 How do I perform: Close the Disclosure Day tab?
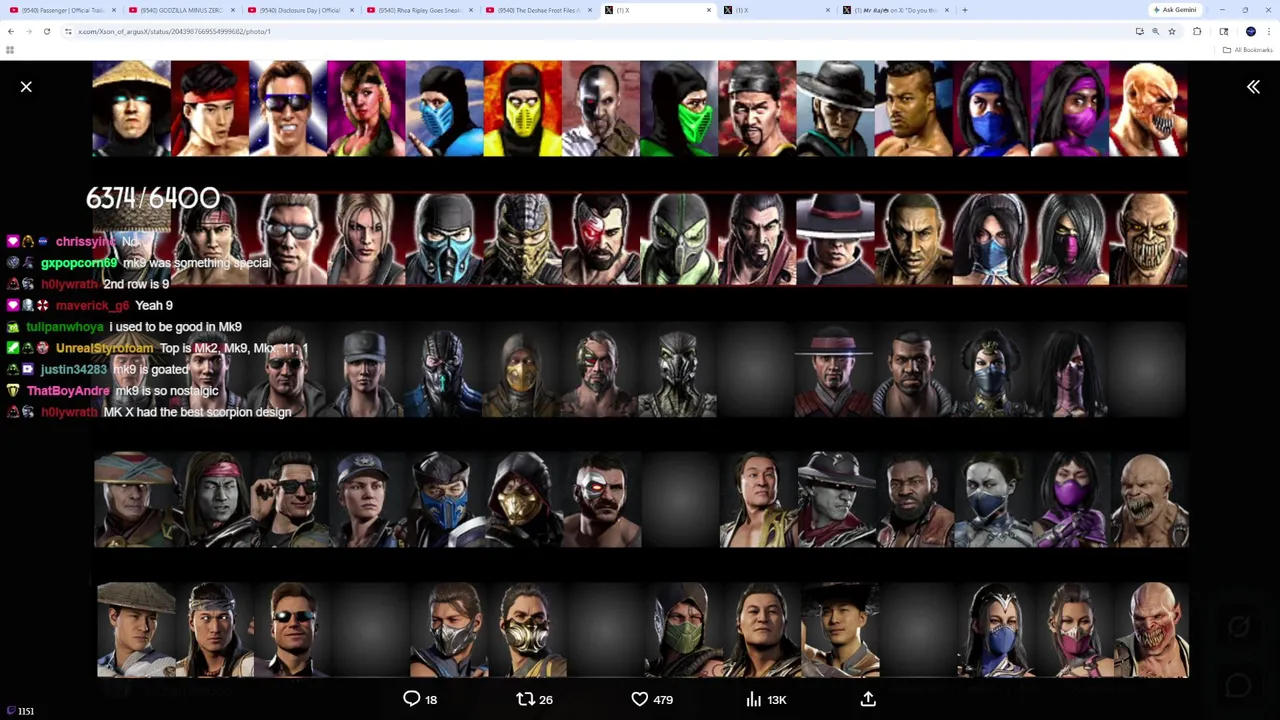coord(351,10)
